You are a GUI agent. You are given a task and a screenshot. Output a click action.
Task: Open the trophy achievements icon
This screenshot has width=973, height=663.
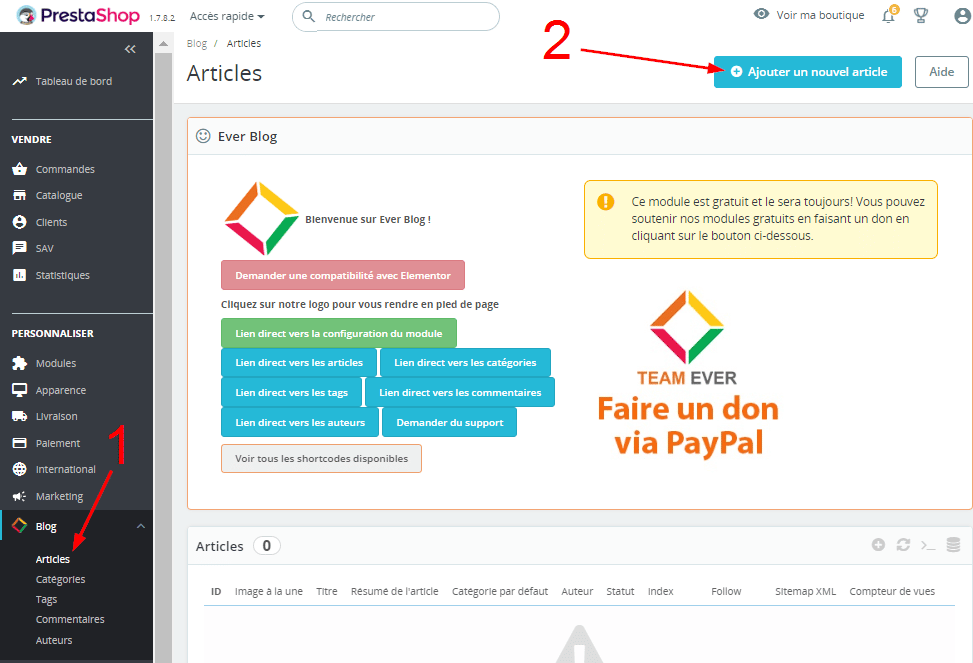[921, 16]
